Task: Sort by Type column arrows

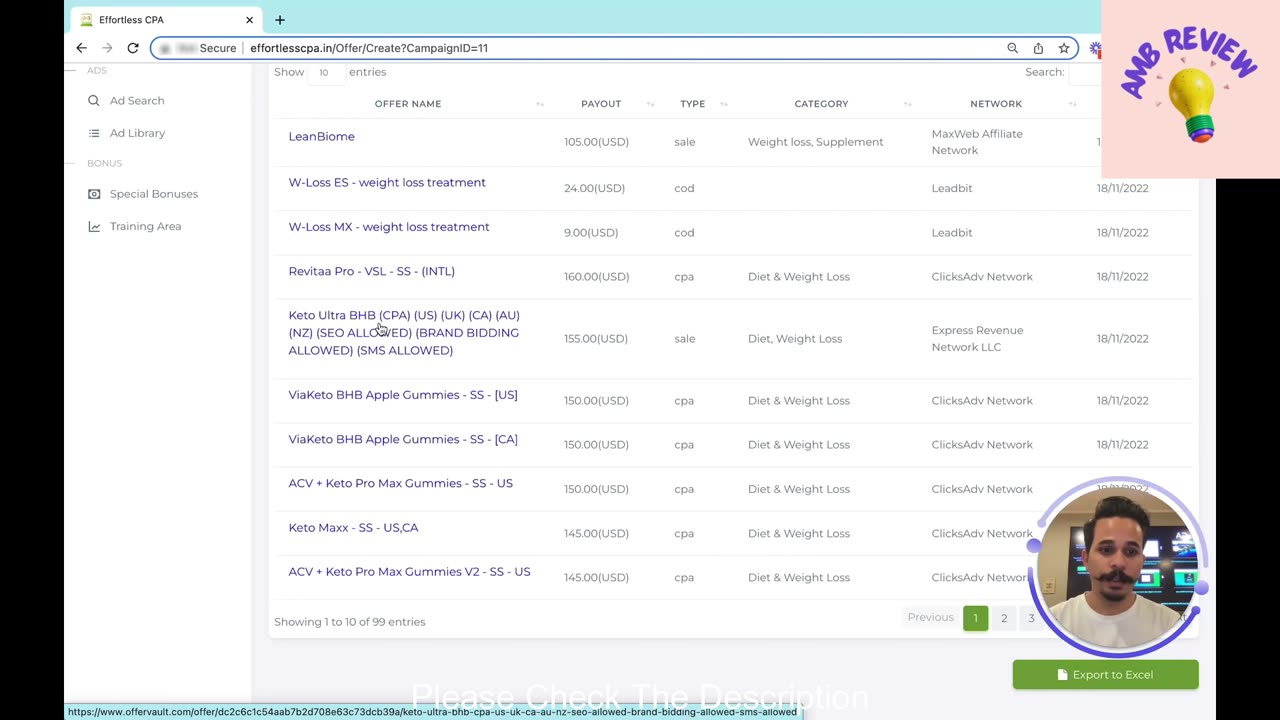Action: [724, 104]
